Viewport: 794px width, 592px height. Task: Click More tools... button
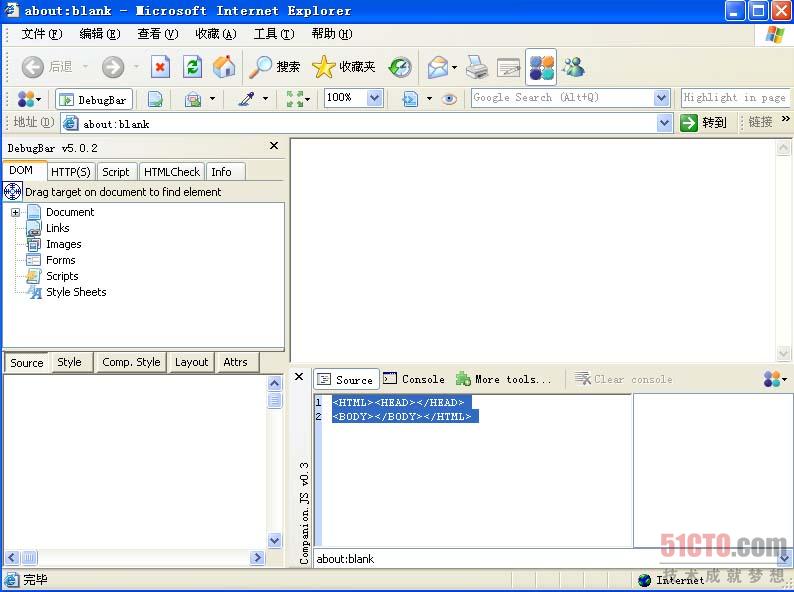tap(503, 379)
